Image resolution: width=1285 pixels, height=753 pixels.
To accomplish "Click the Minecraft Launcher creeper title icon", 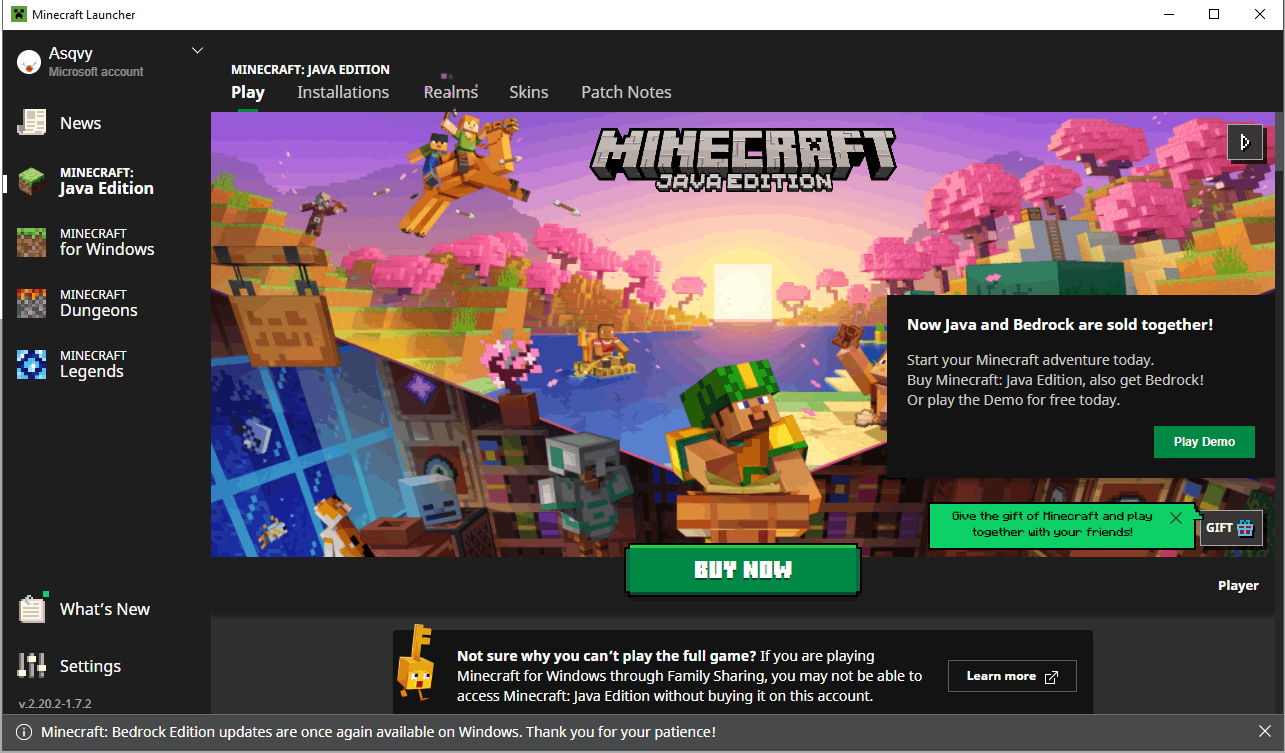I will 19,15.
